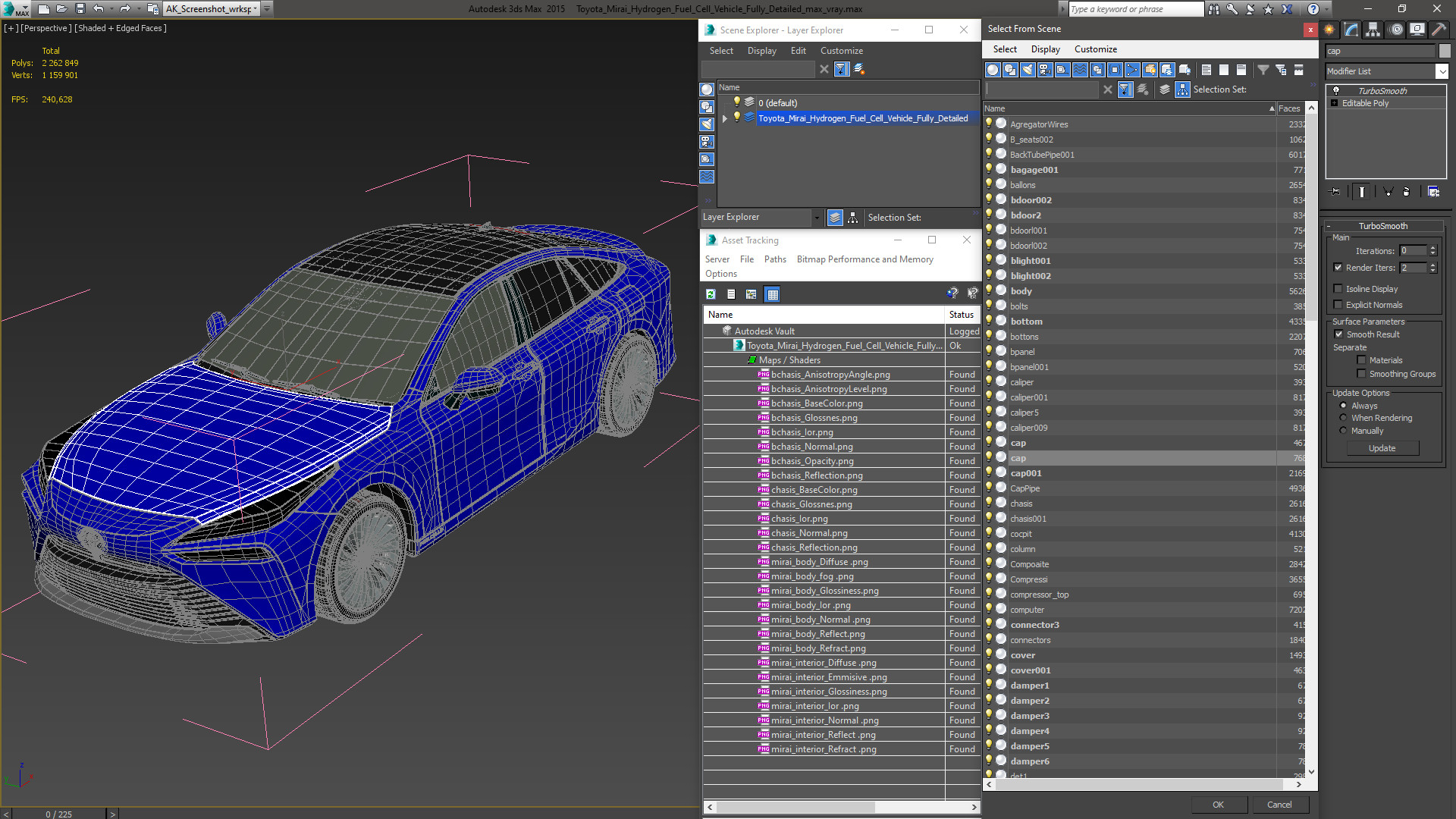Expand Toyota_Mirai layer in Scene Explorer
1456x819 pixels.
point(725,118)
